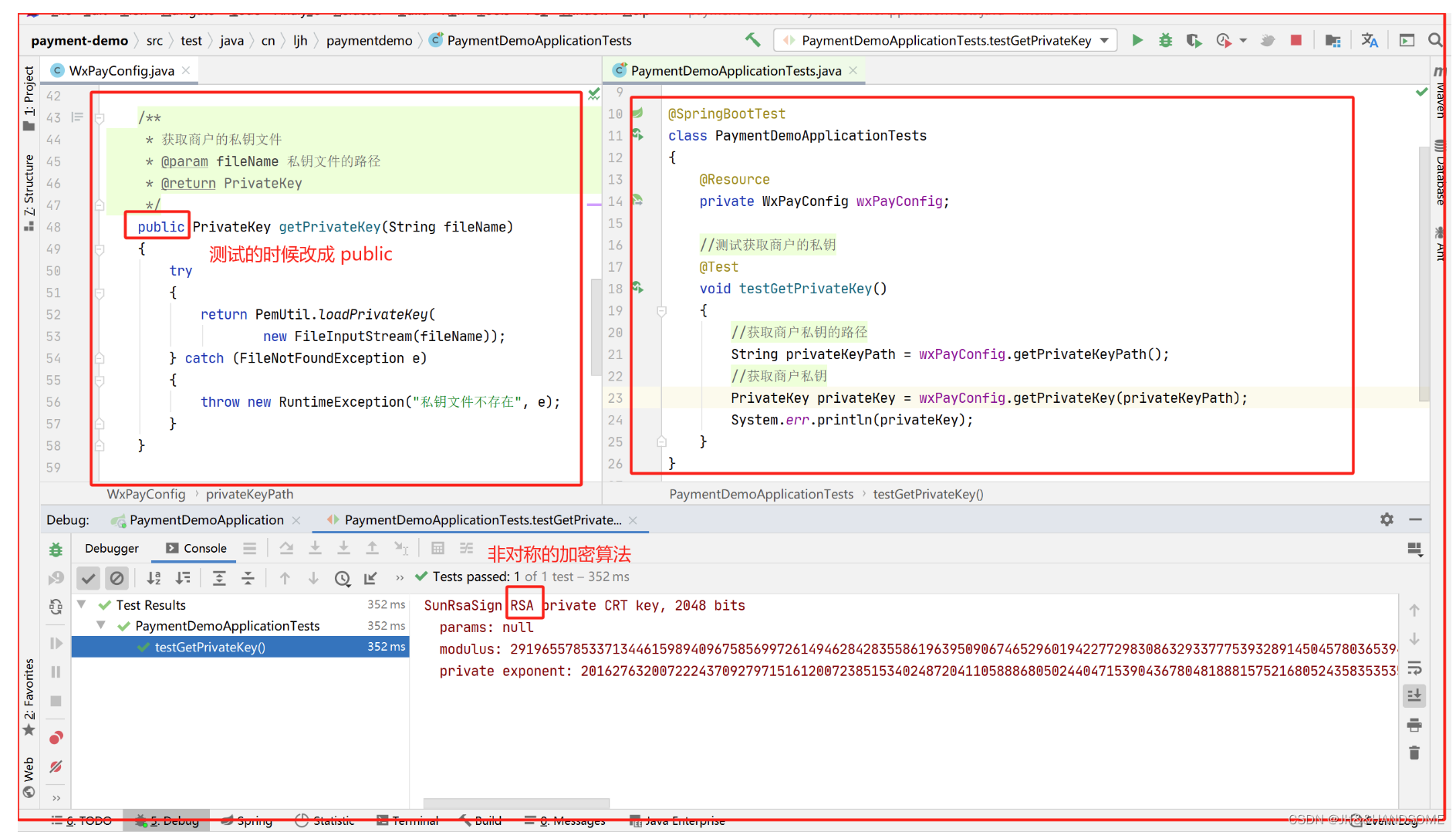Toggle auto-test in the Debug panel
This screenshot has width=1456, height=832.
[x=56, y=607]
